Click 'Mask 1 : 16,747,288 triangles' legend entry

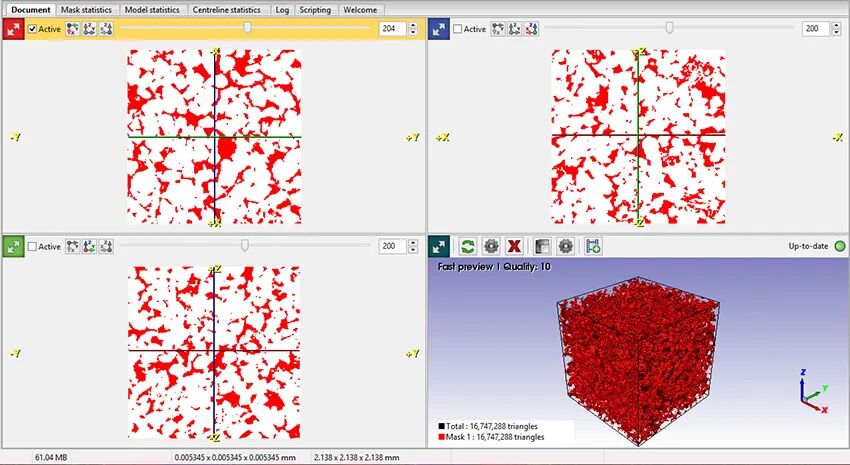[491, 437]
